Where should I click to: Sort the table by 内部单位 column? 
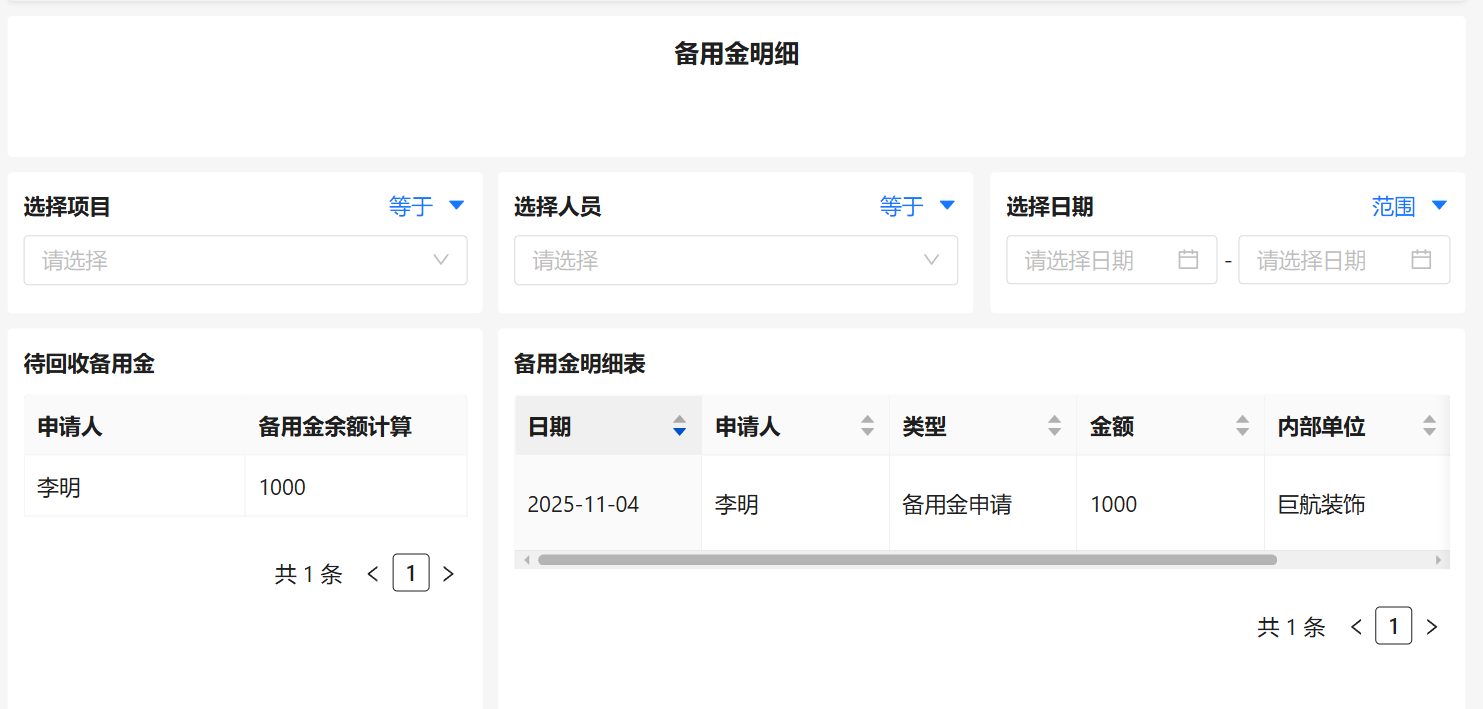[1430, 425]
